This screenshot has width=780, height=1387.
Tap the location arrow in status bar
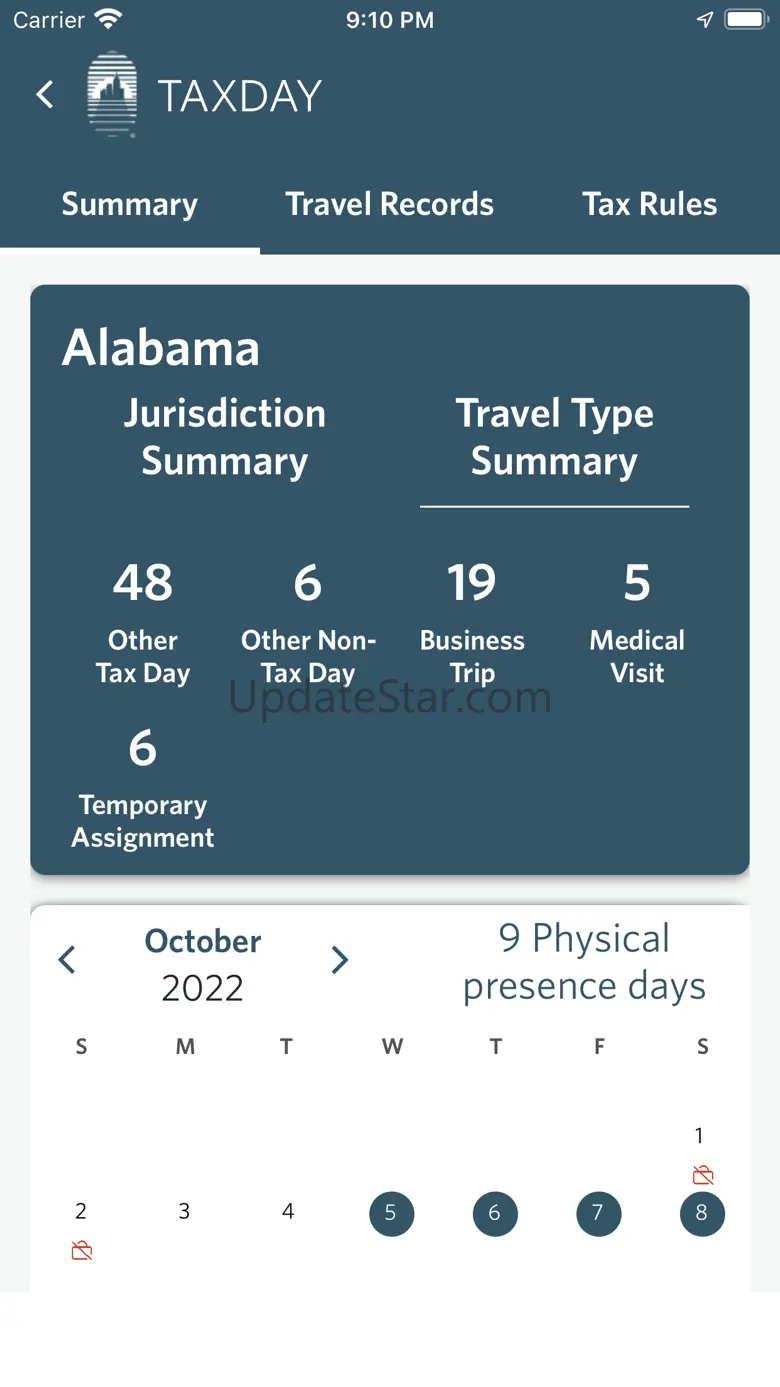coord(705,20)
